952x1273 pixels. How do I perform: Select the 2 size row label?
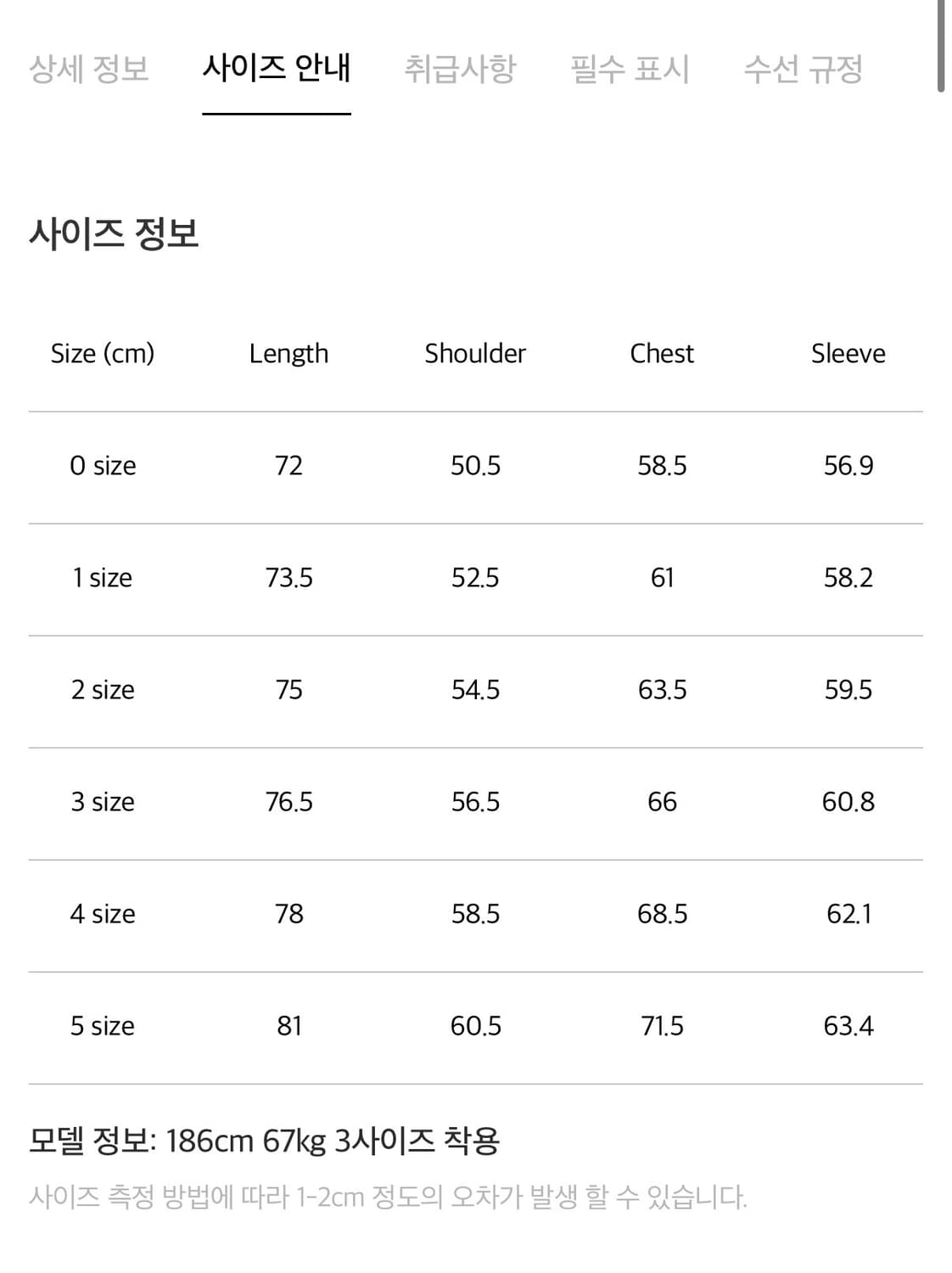point(102,689)
